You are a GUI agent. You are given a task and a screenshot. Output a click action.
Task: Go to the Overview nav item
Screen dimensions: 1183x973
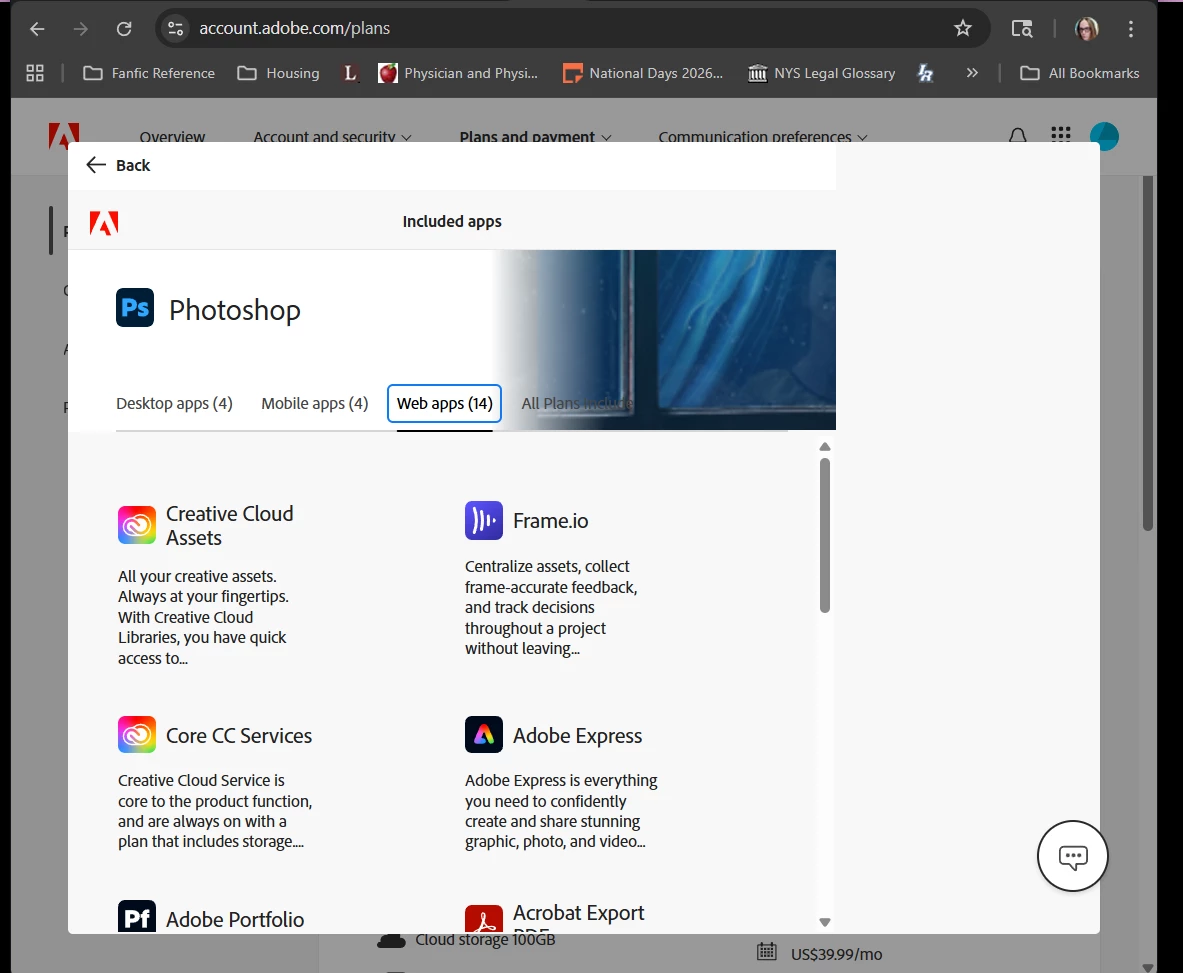click(x=172, y=137)
